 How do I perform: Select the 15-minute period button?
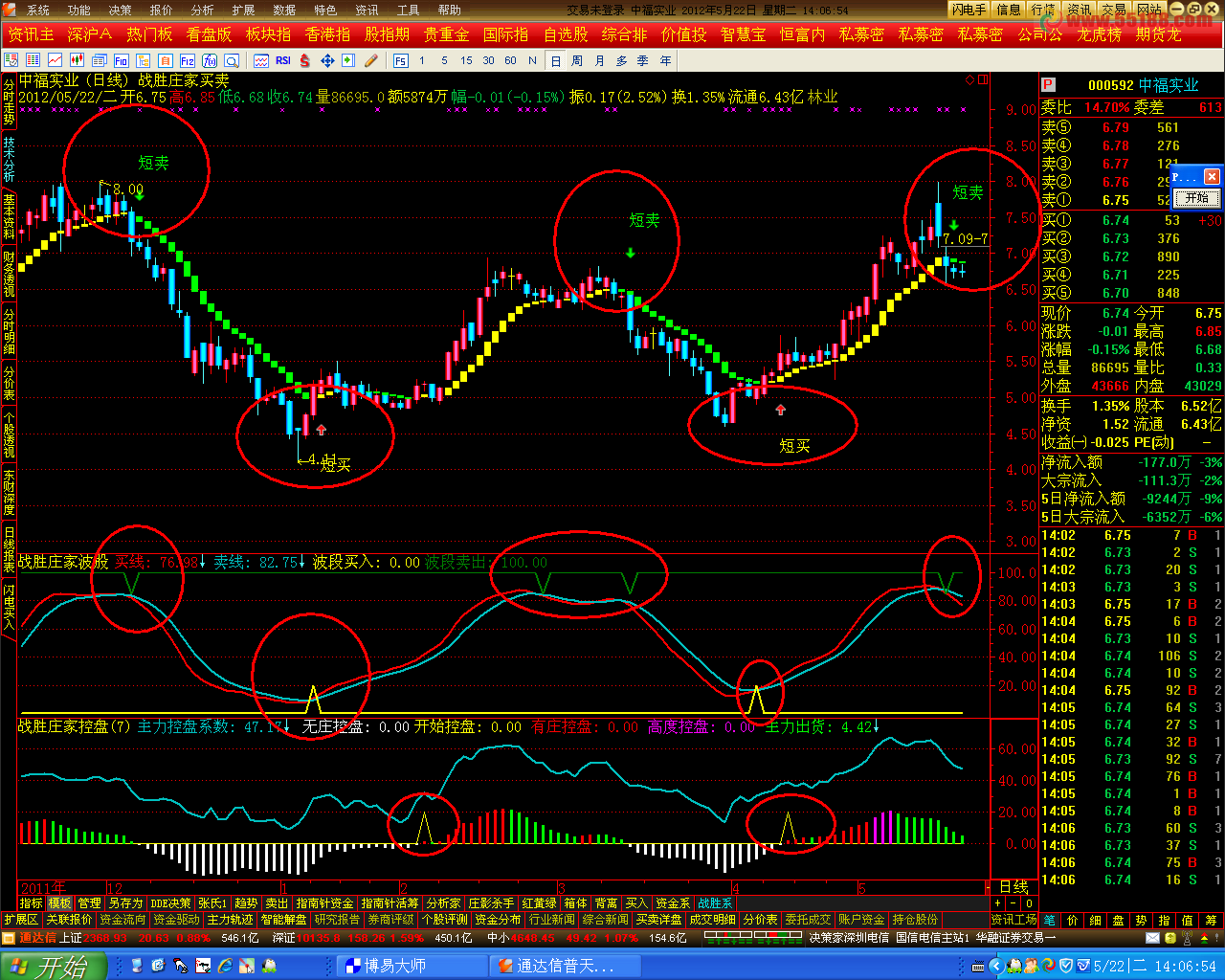point(466,60)
